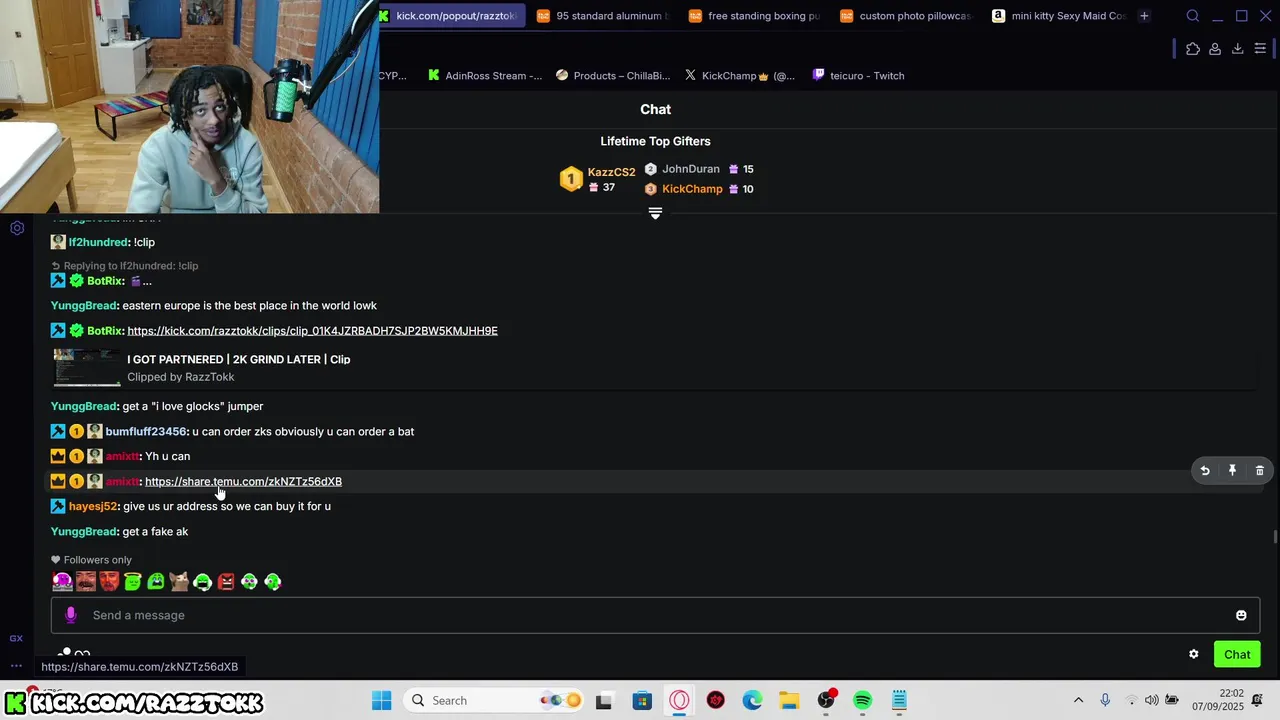This screenshot has width=1280, height=720.
Task: Open browser search magnifier icon
Action: point(1192,16)
